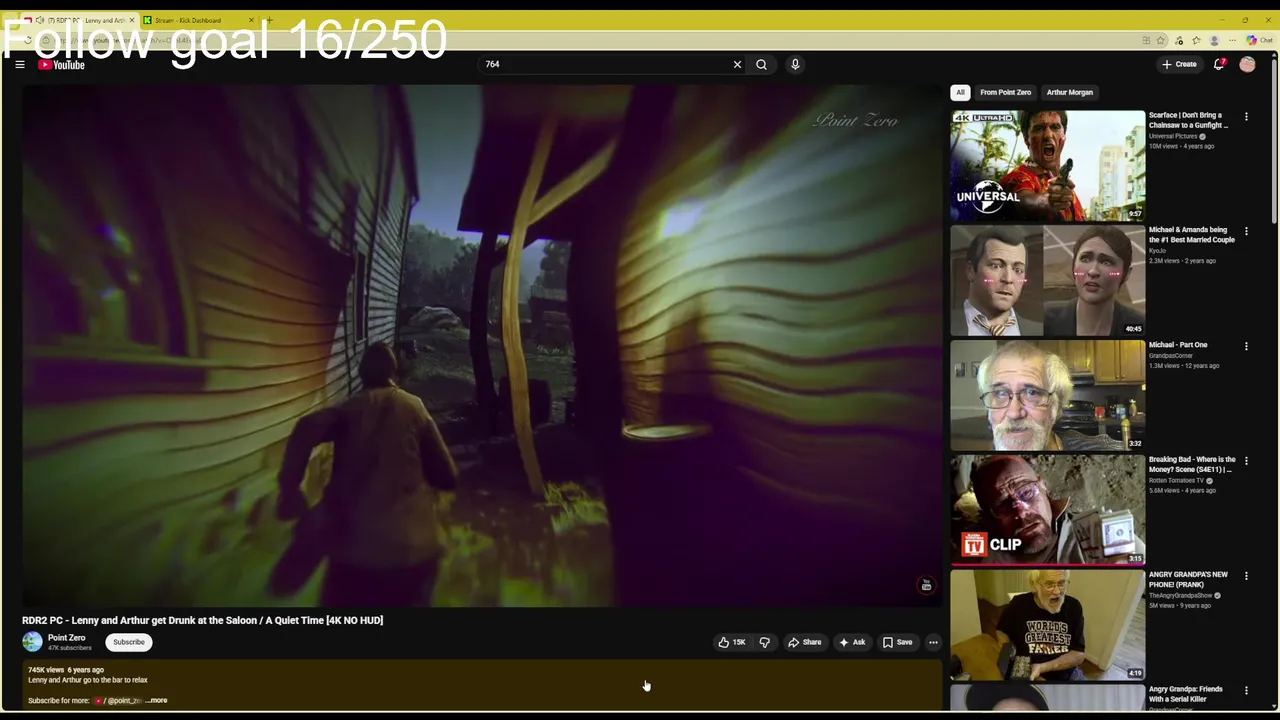Subscribe to the Point Zero channel
1280x720 pixels.
coord(128,642)
